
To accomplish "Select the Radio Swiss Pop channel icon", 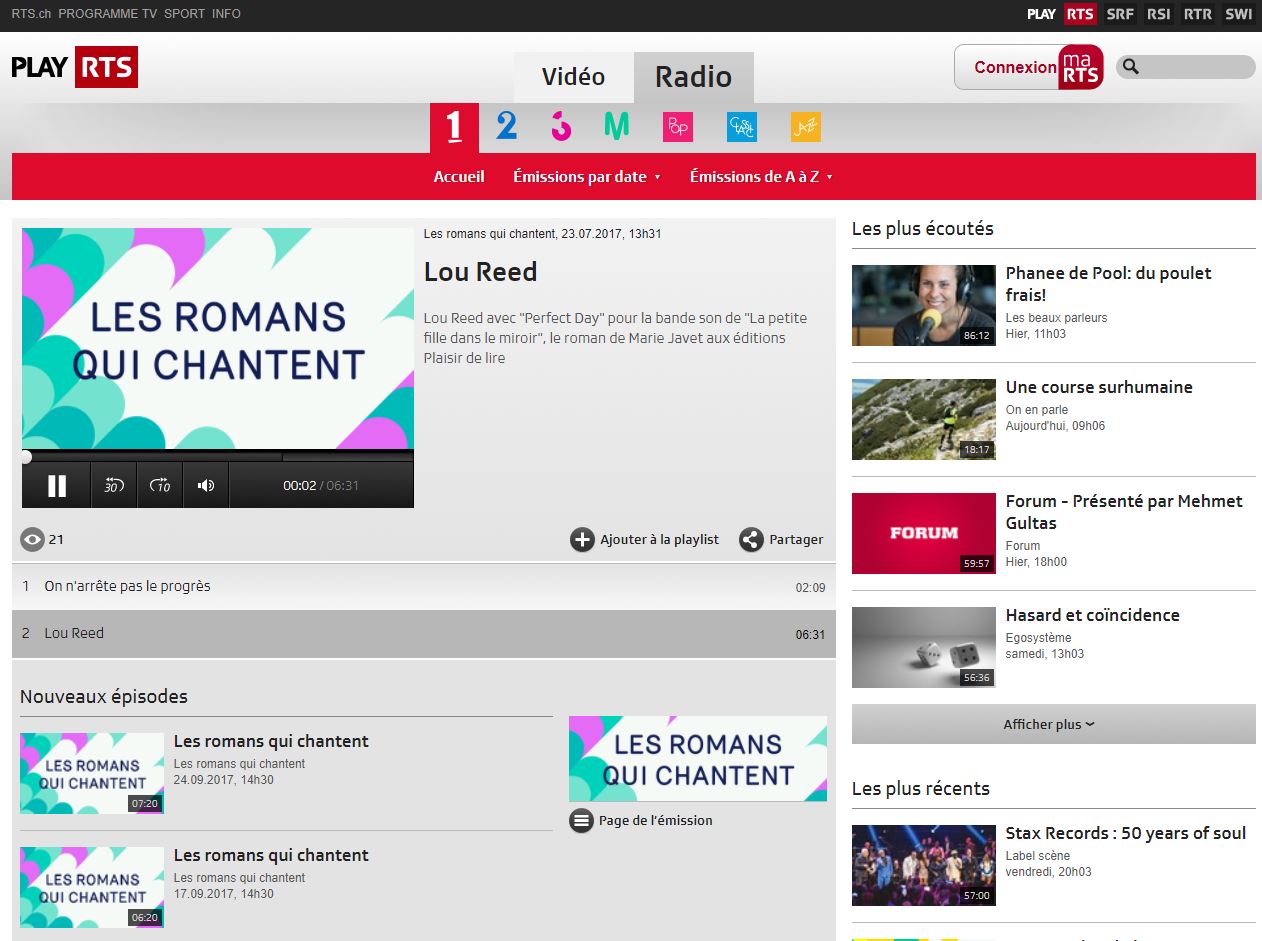I will click(677, 127).
